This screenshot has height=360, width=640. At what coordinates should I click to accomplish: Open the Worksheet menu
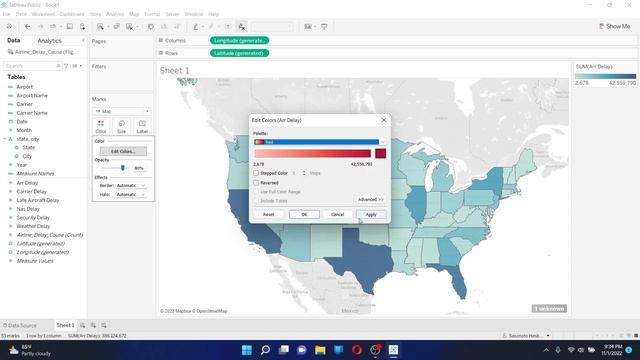point(43,14)
